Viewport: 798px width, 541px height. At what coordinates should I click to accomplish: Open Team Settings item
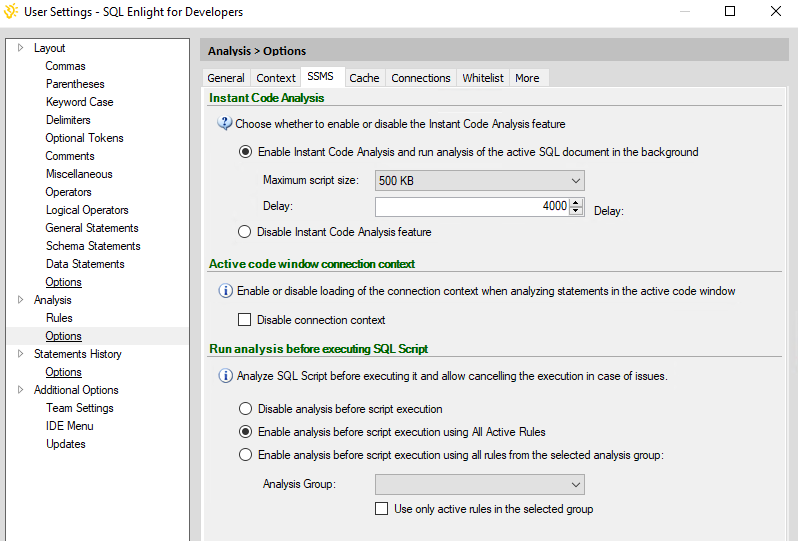tap(80, 408)
